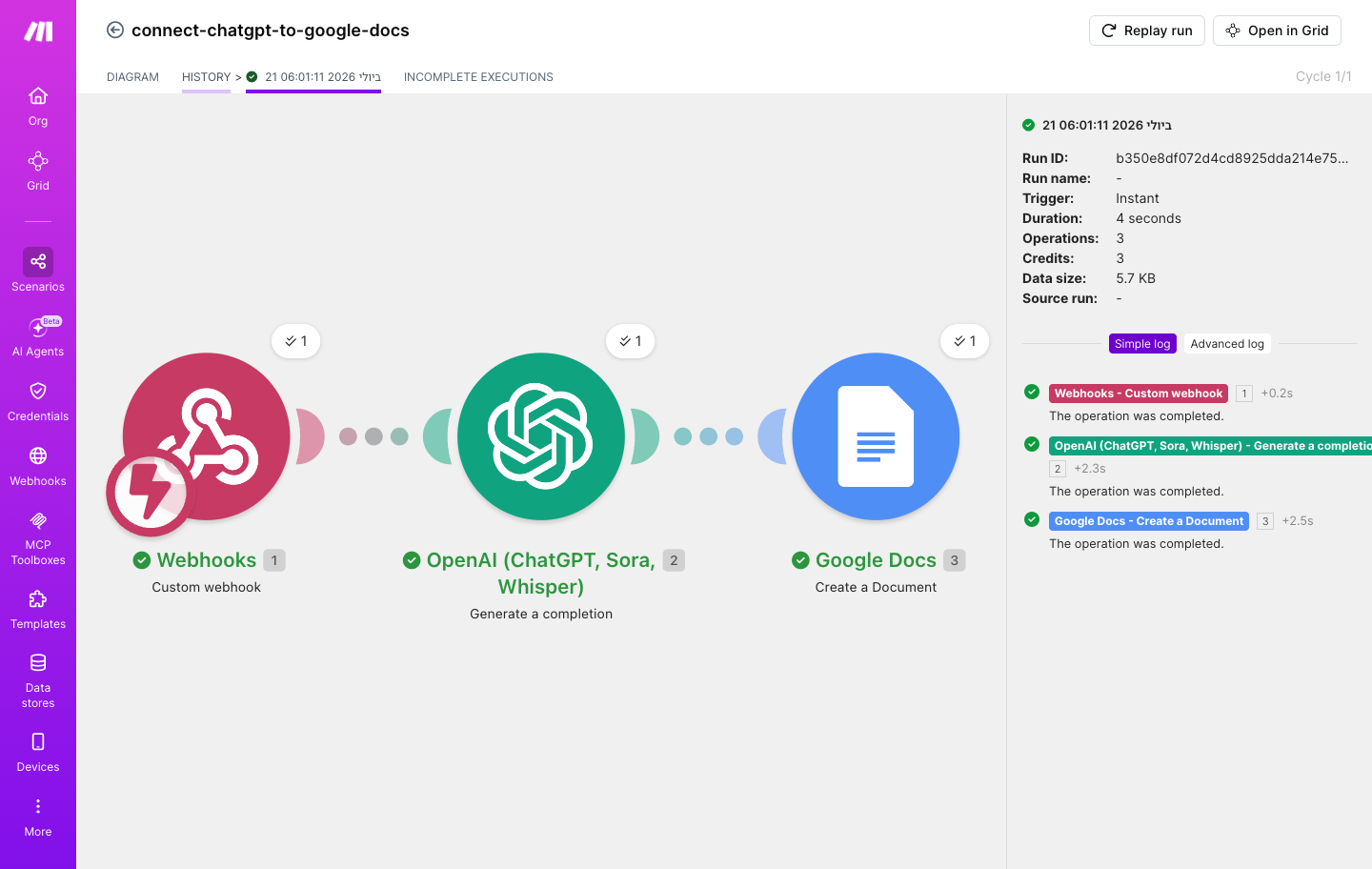Open MCP Toolboxes
Viewport: 1372px width, 869px height.
pyautogui.click(x=38, y=537)
